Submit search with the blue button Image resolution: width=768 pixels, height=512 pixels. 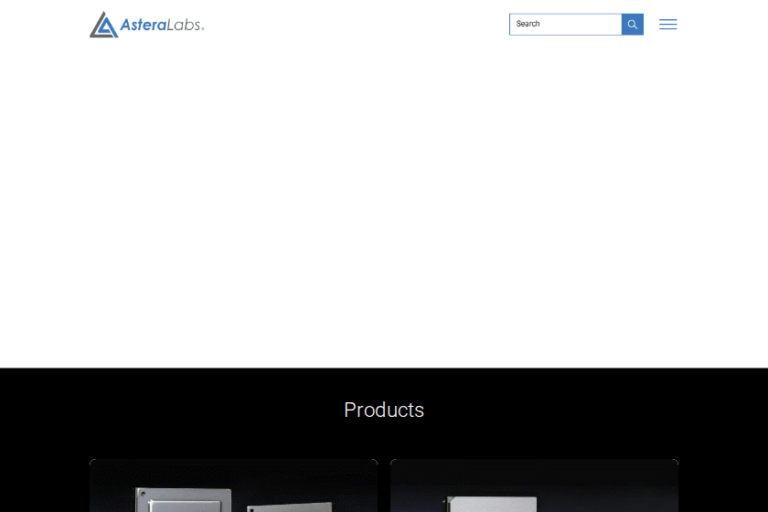pyautogui.click(x=632, y=24)
